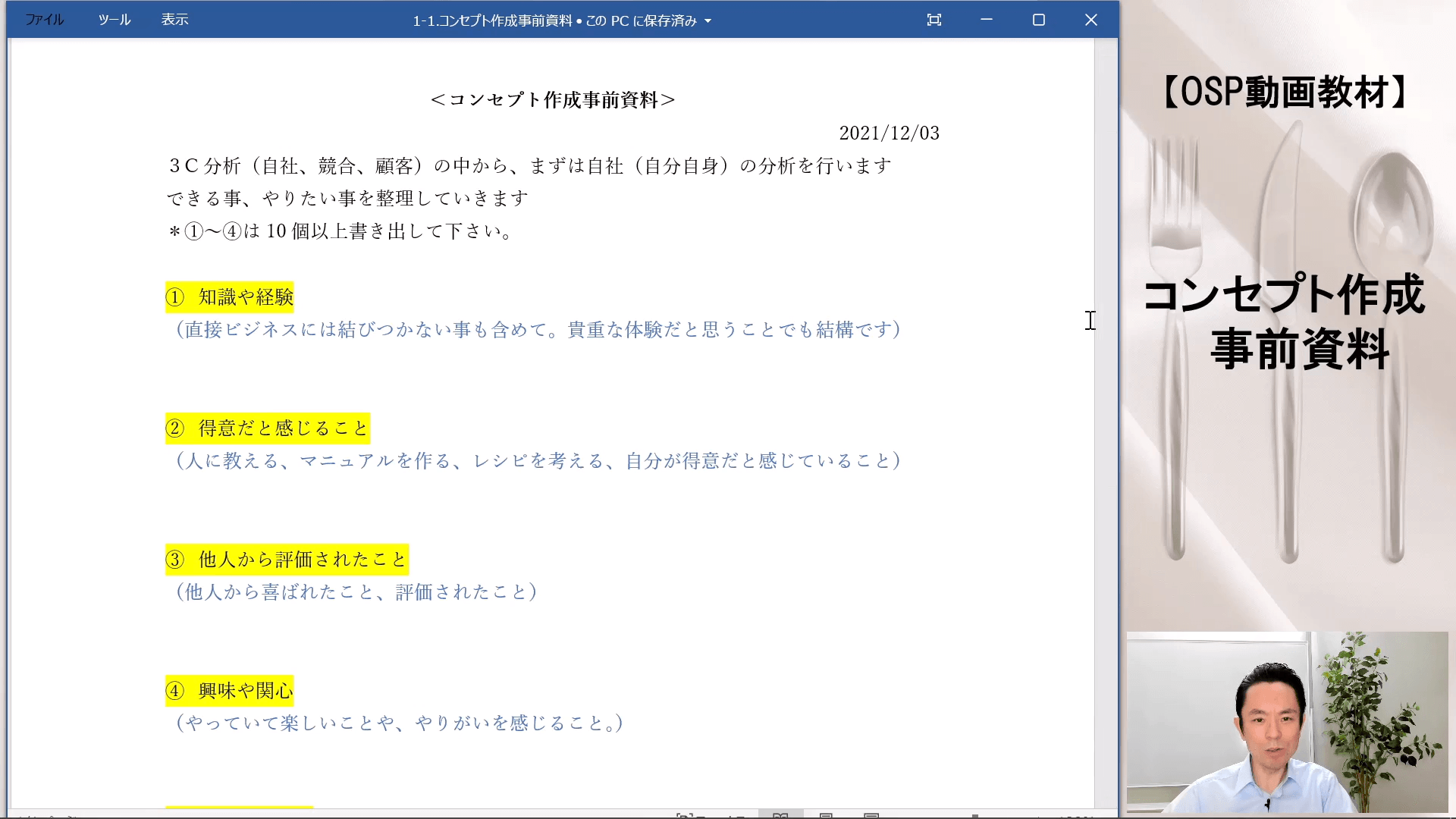Open the ファイル menu
Screen dimensions: 1456x819
44,20
